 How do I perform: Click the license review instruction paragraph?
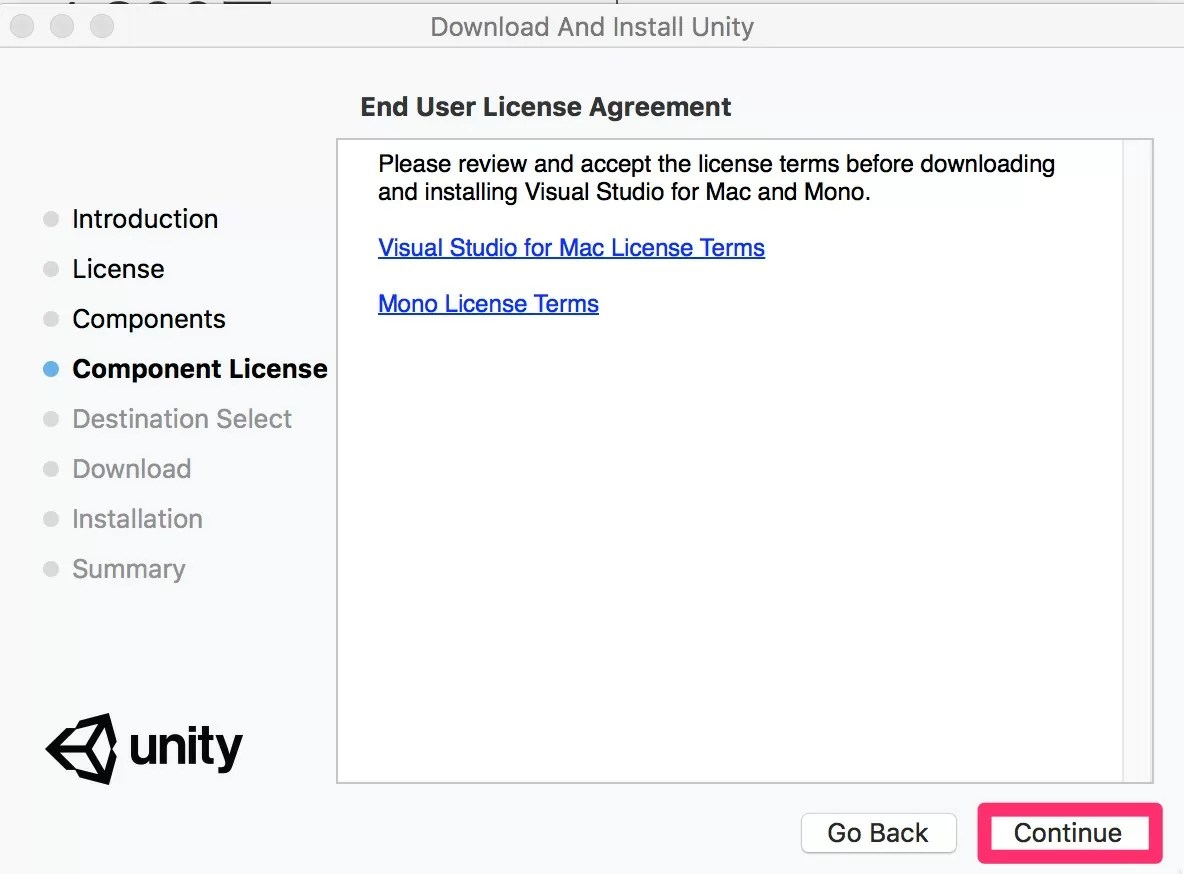pos(716,178)
